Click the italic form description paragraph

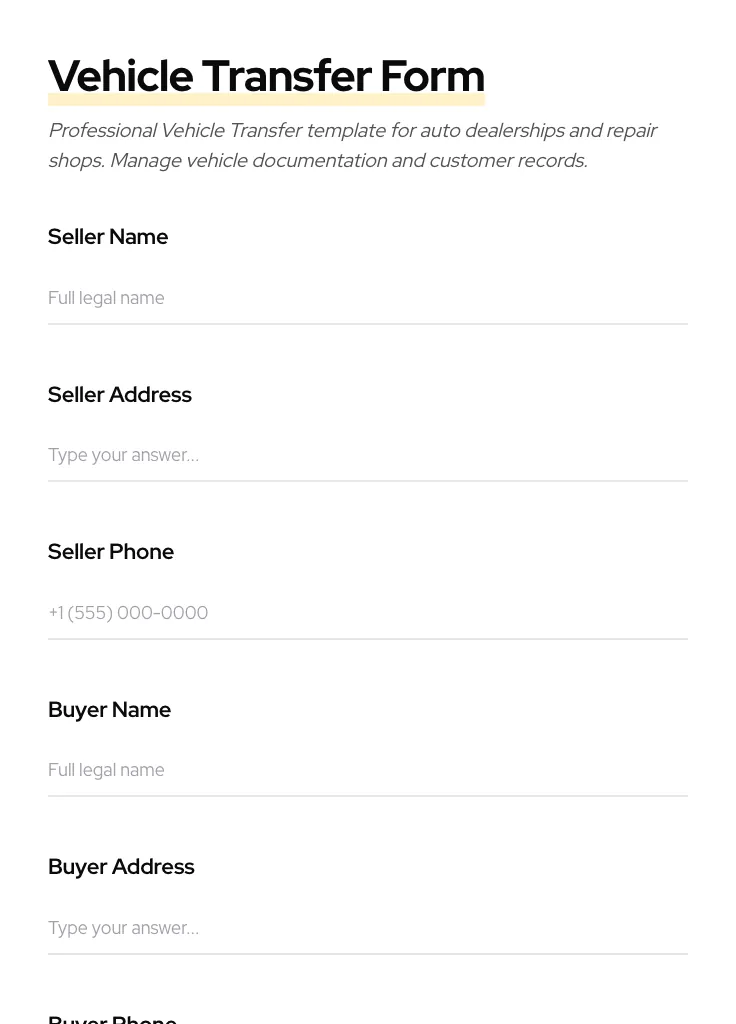pos(352,146)
